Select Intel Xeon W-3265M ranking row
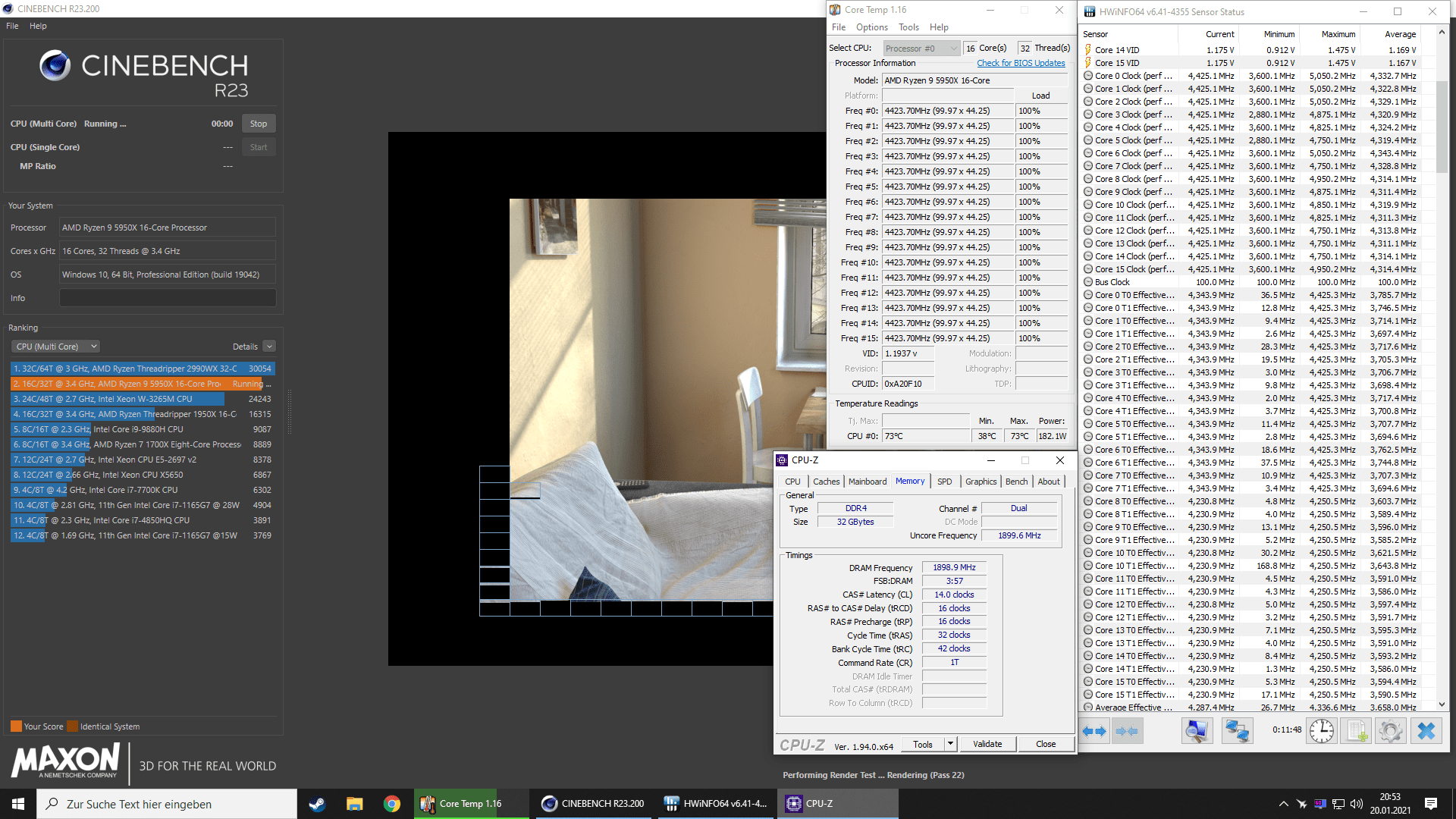Screen dimensions: 1456x819 [x=143, y=399]
